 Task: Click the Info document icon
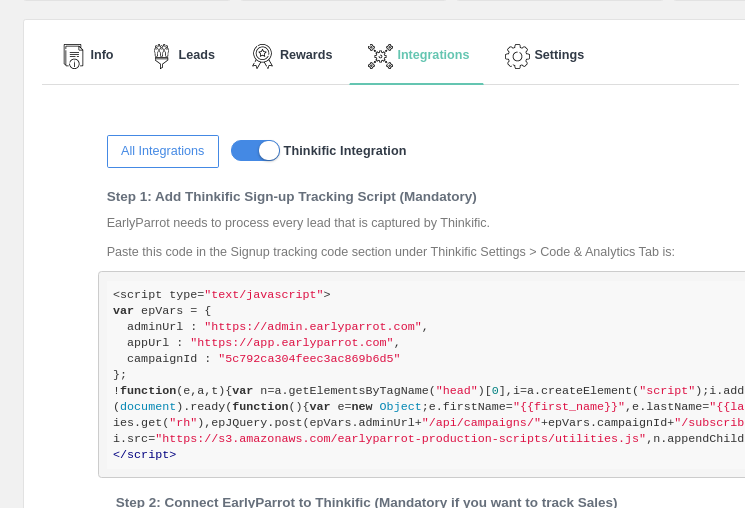click(x=73, y=56)
